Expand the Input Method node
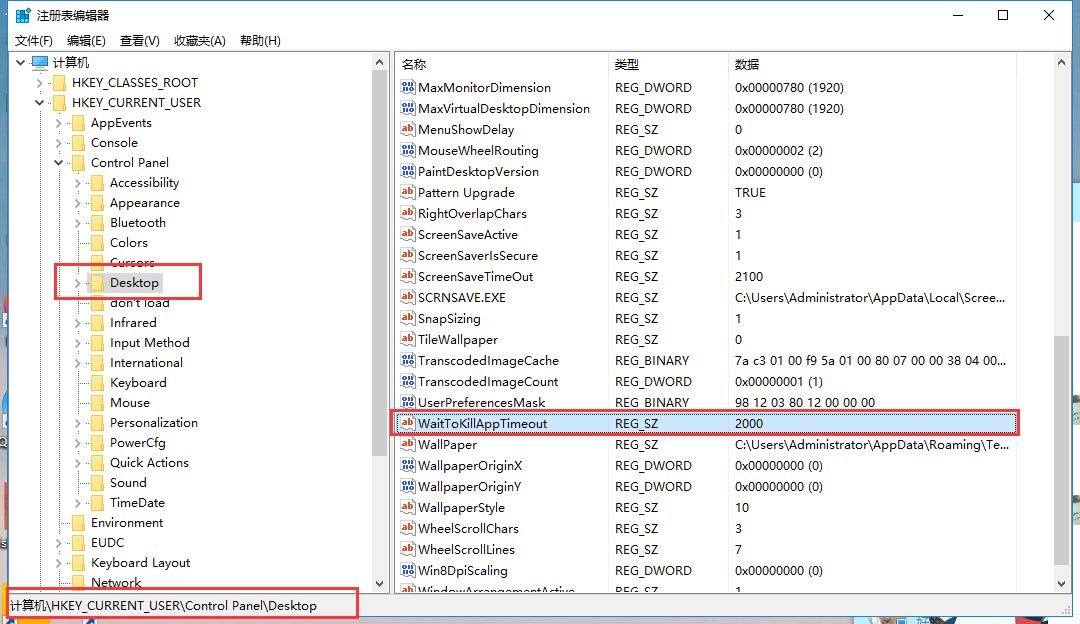This screenshot has width=1080, height=624. pyautogui.click(x=78, y=343)
